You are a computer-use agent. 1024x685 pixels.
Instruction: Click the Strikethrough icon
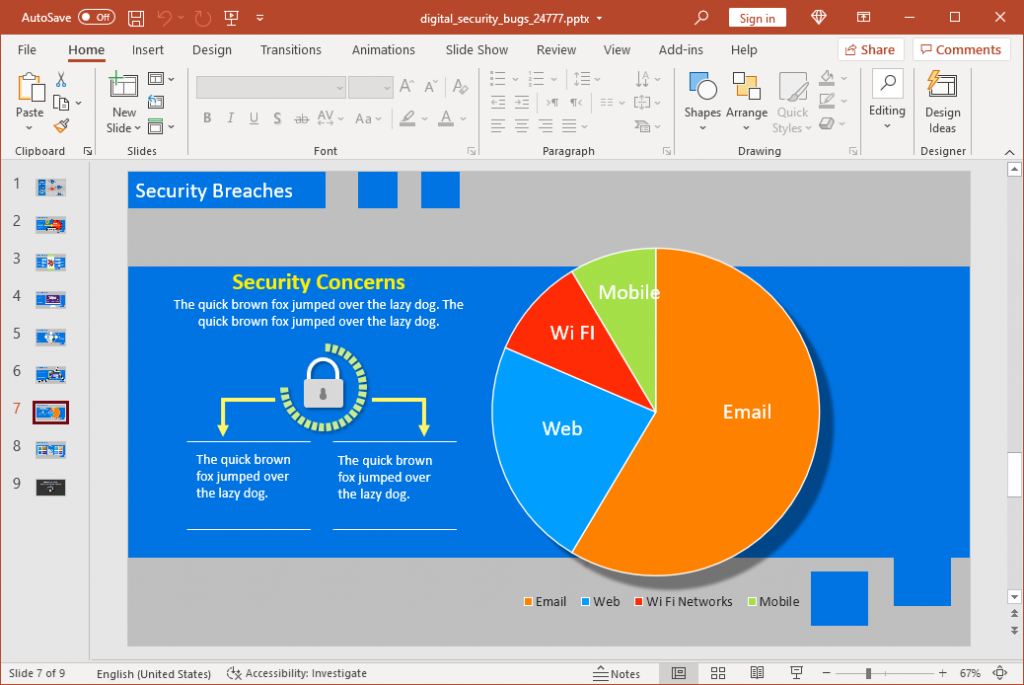tap(300, 118)
